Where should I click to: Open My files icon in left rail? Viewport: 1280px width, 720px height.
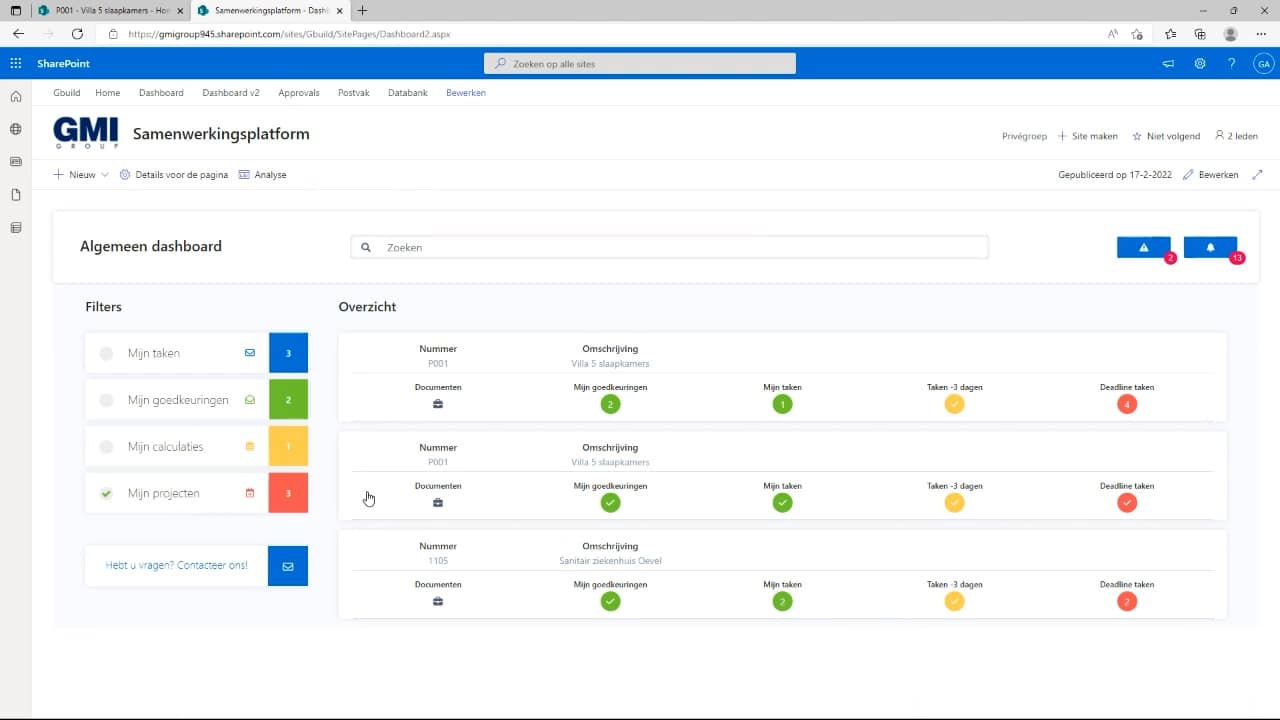point(15,194)
